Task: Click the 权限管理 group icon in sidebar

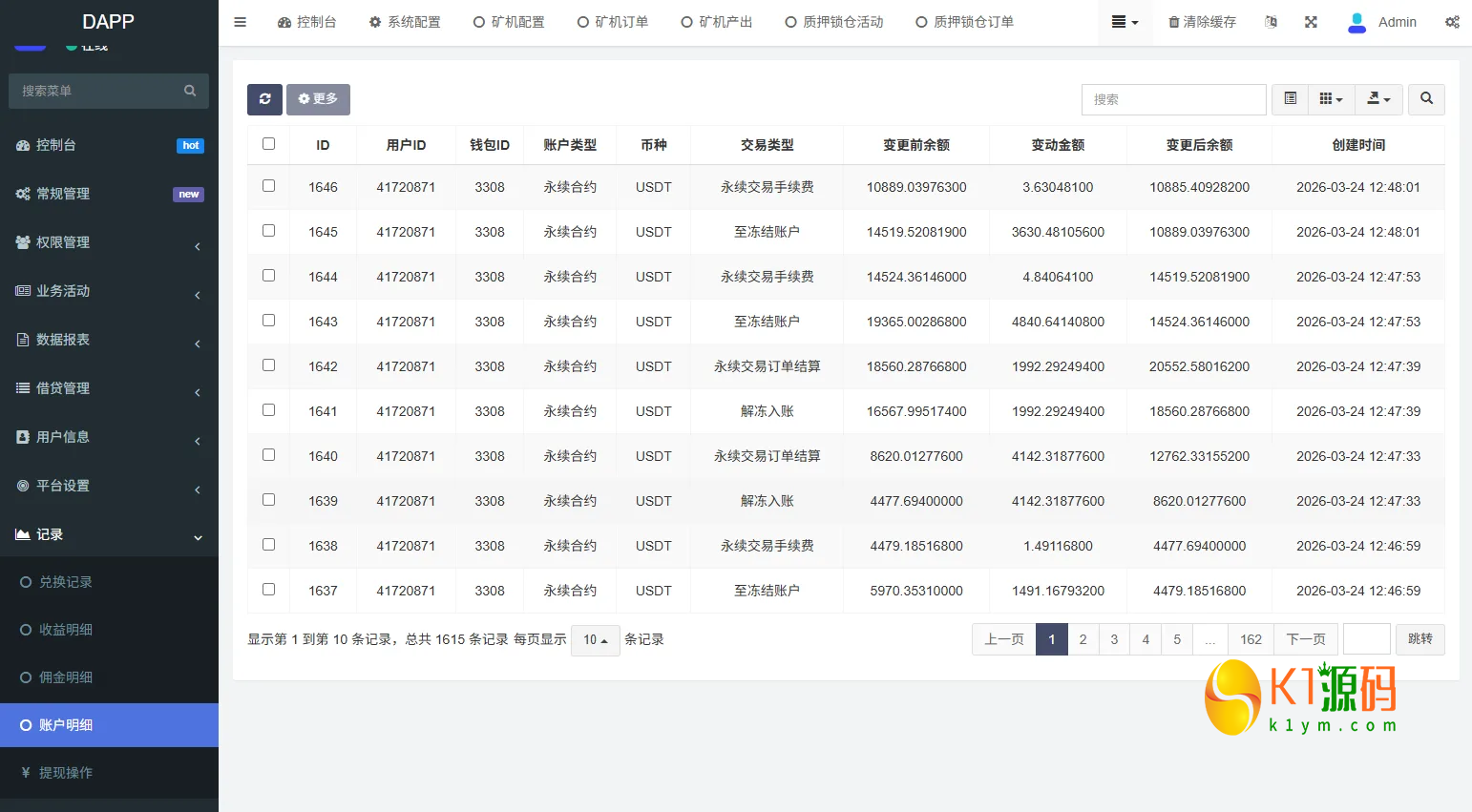Action: pyautogui.click(x=23, y=242)
